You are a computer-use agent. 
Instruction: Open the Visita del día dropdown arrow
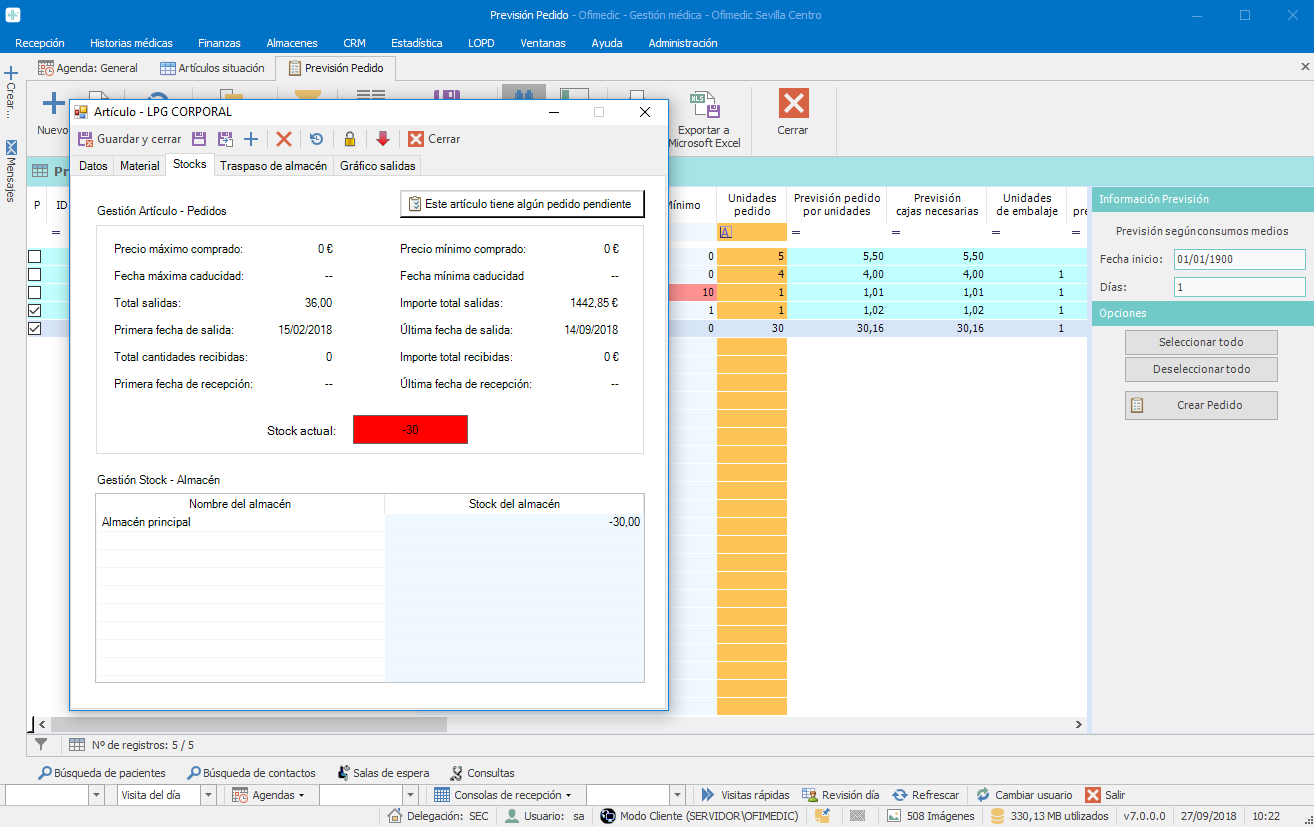(208, 795)
